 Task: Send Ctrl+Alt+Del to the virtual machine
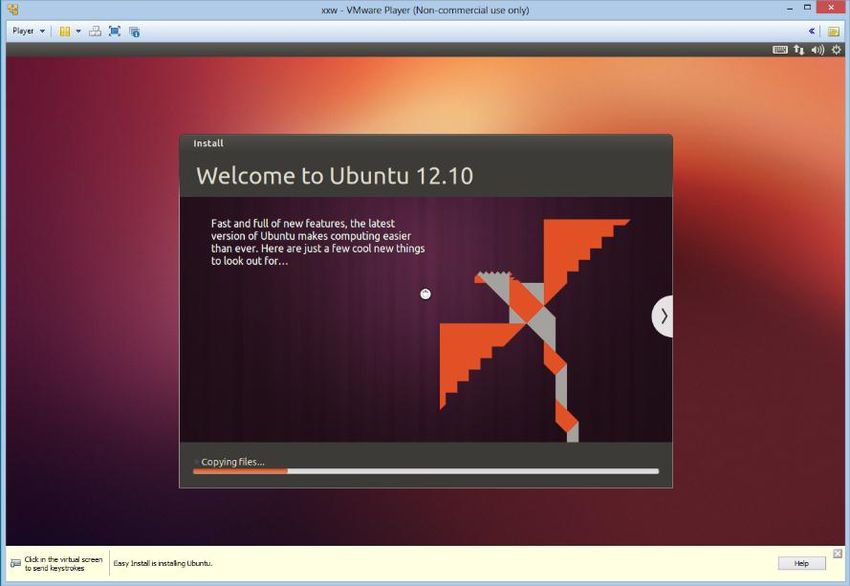(x=95, y=31)
